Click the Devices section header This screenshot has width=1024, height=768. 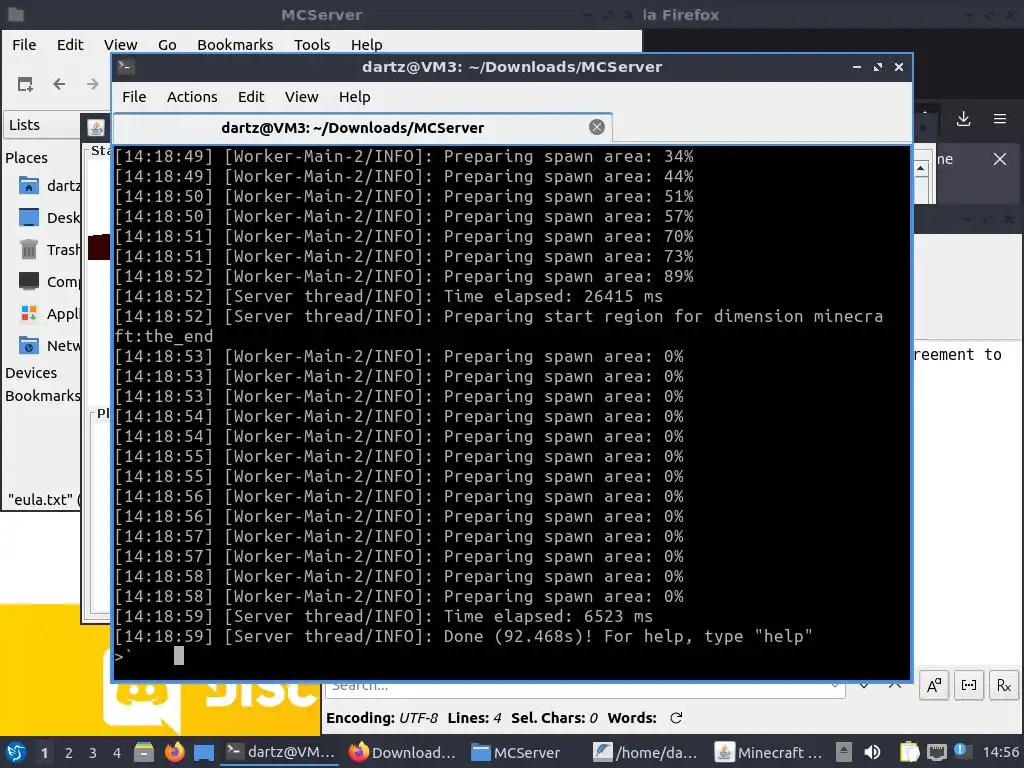coord(31,373)
